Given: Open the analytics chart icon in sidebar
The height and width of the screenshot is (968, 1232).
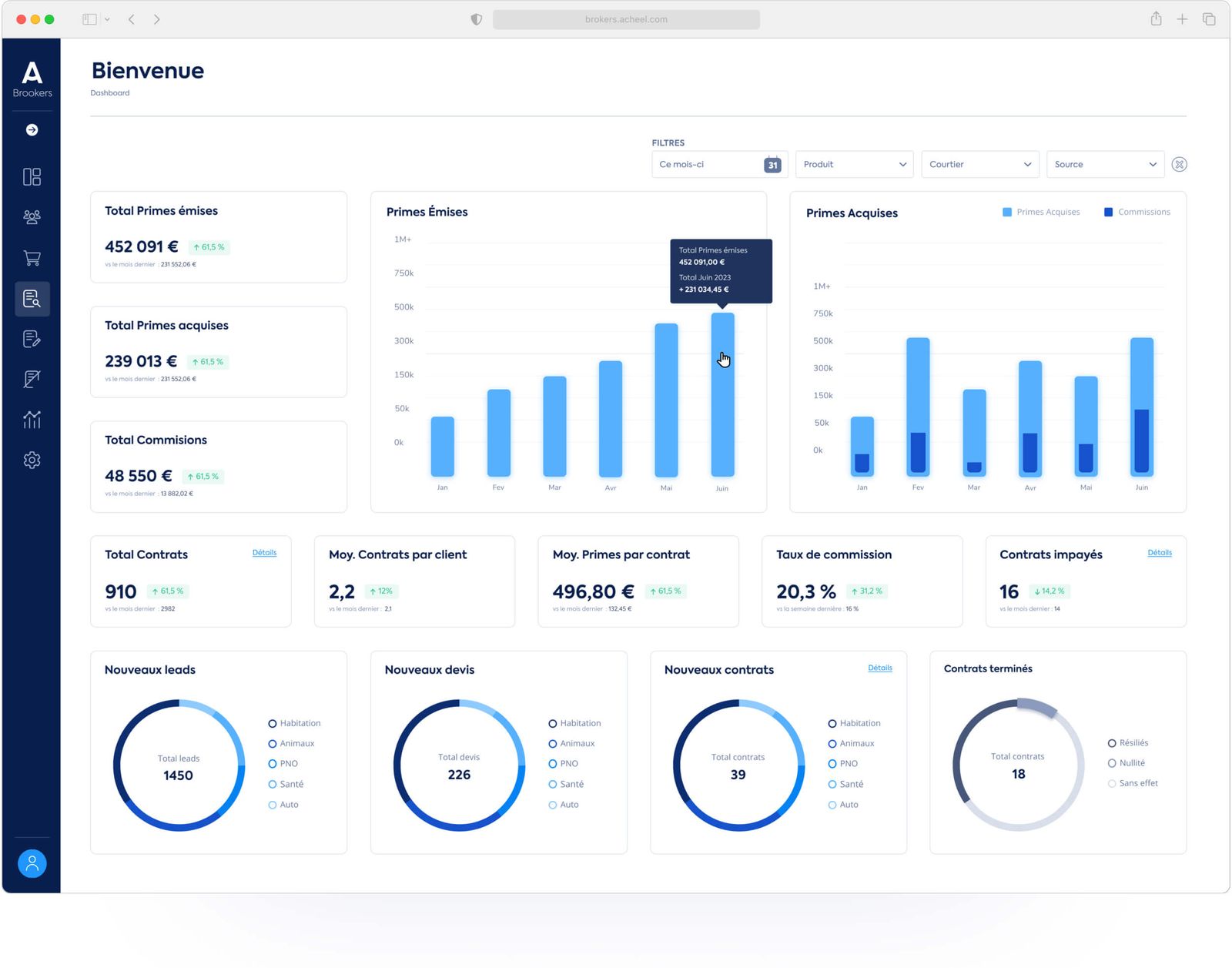Looking at the screenshot, I should [x=32, y=420].
